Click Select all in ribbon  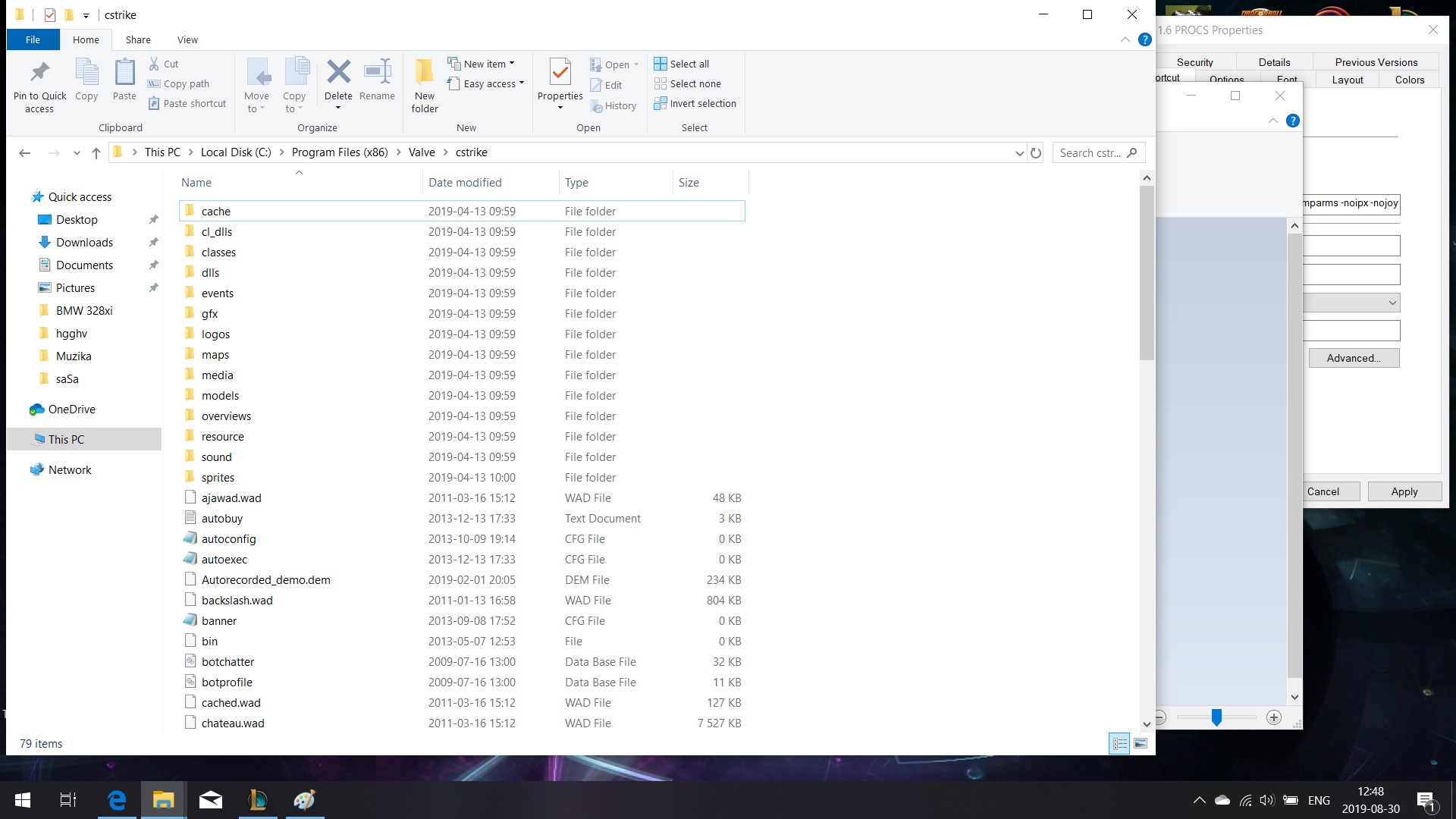(682, 64)
